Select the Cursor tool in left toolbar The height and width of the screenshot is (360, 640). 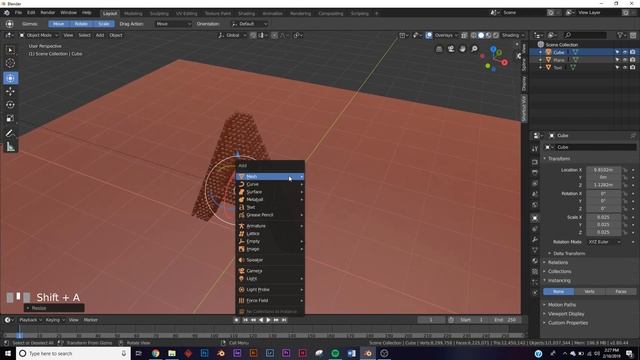(x=10, y=63)
